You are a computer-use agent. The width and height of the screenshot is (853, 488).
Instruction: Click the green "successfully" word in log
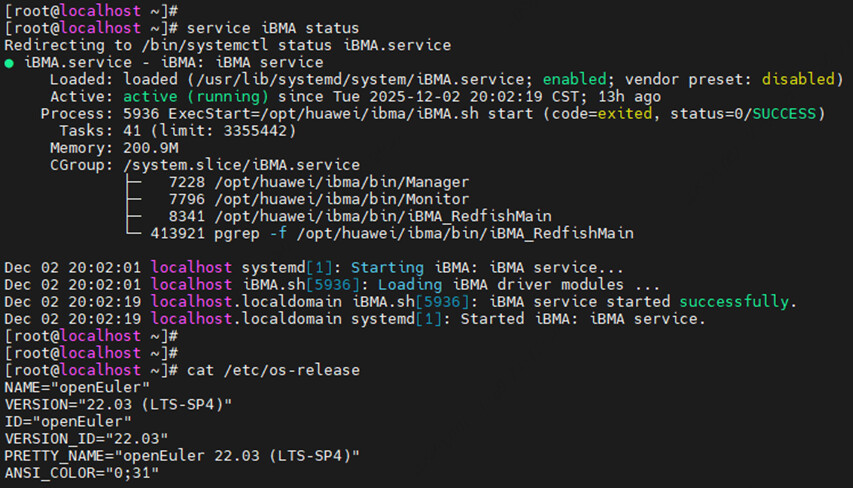(x=737, y=302)
